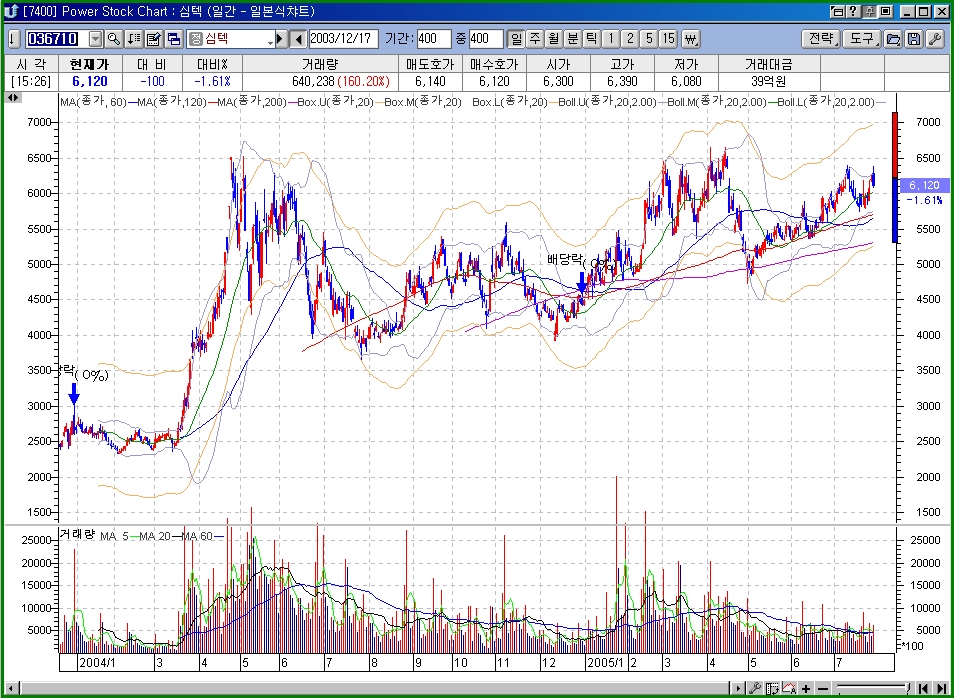
Task: Switch to monthly (월) chart period
Action: [554, 39]
